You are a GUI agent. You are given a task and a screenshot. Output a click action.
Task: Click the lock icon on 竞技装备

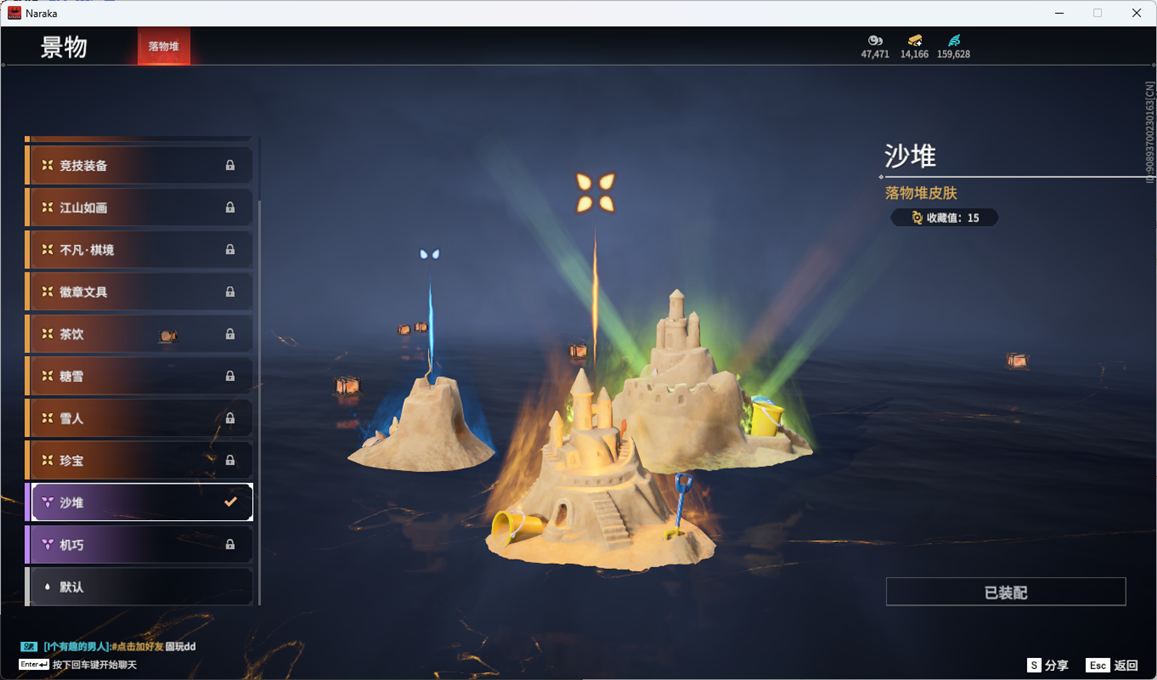(230, 166)
